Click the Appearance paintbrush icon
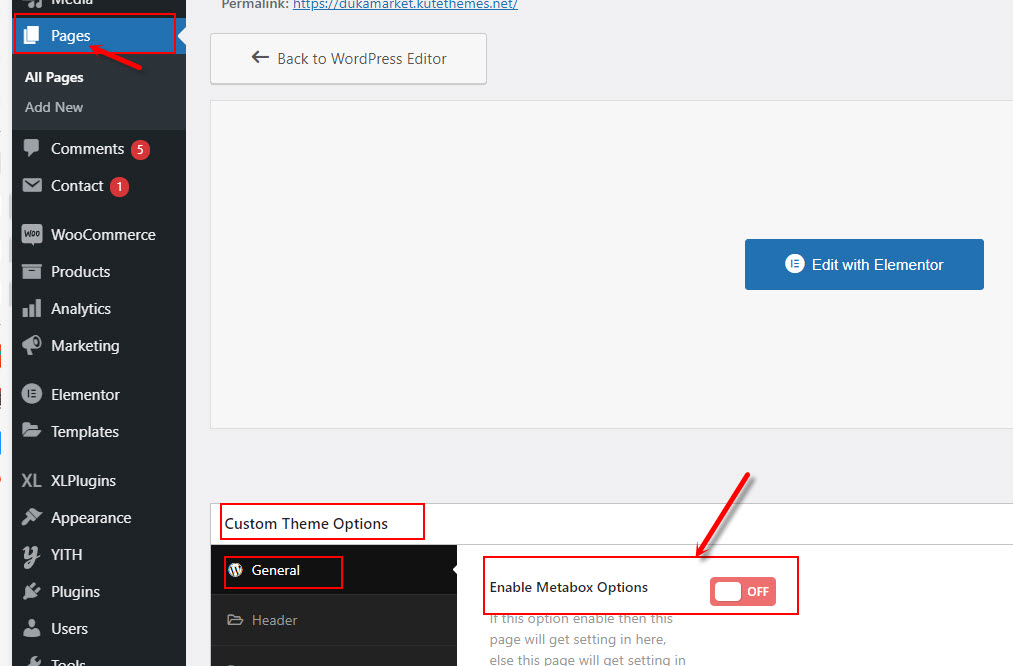 coord(32,517)
